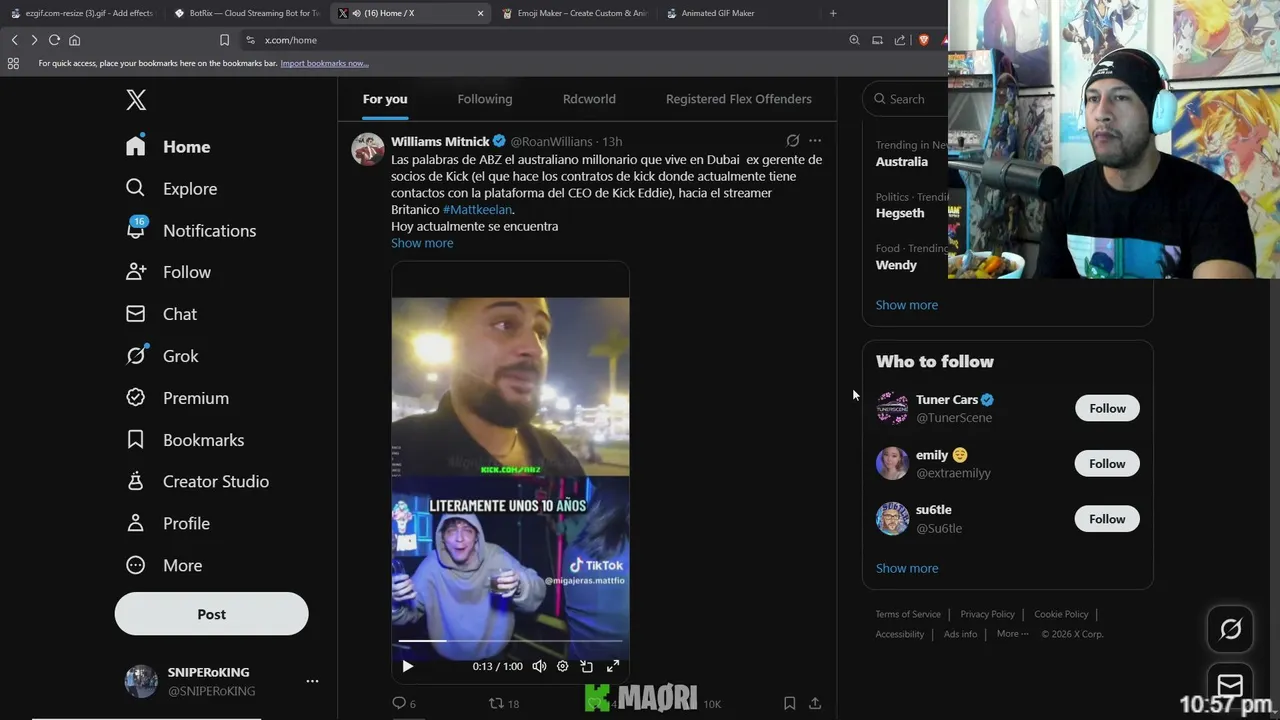
Task: Open the Follow sidebar item
Action: [x=168, y=272]
